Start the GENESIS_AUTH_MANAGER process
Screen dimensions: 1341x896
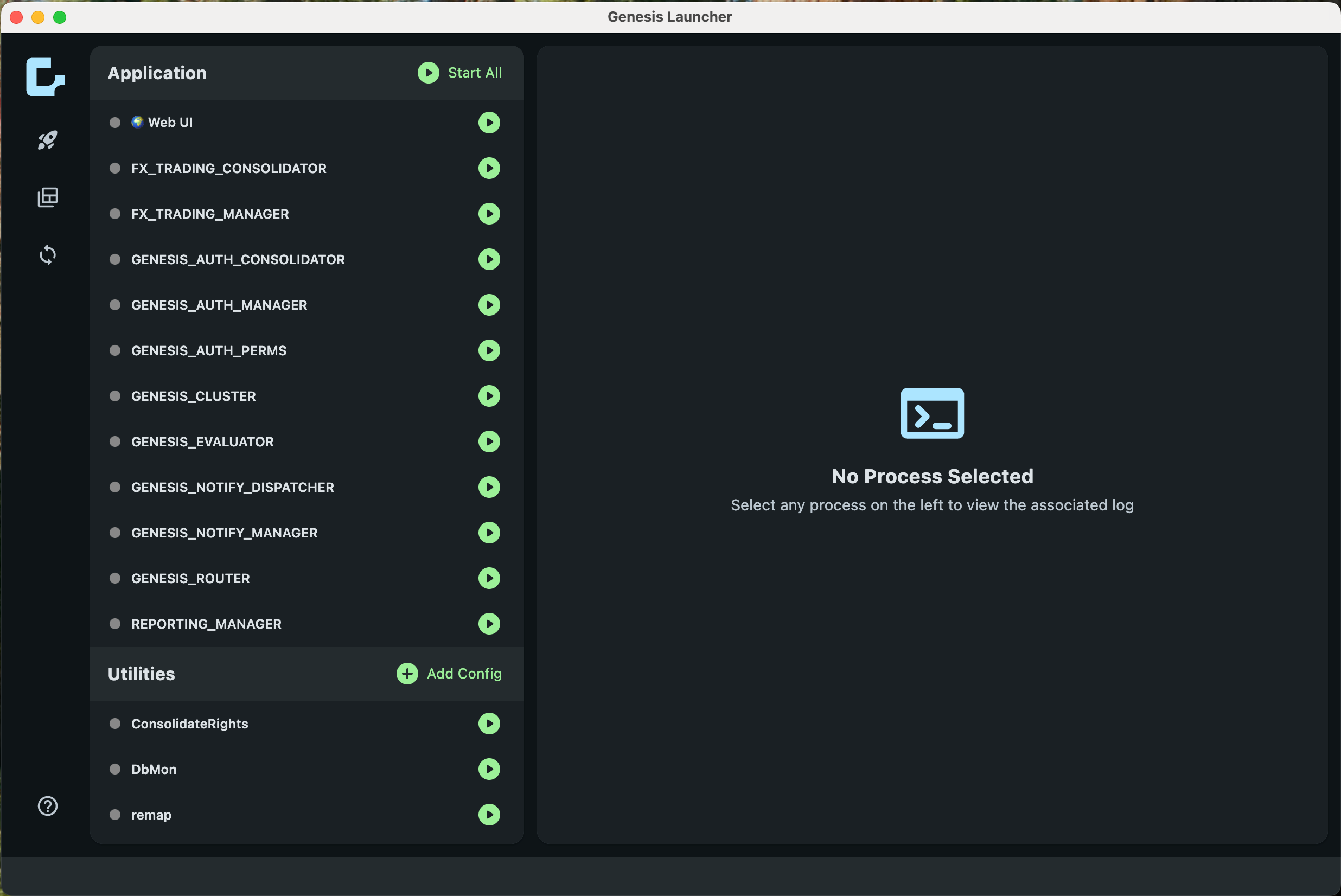click(489, 305)
